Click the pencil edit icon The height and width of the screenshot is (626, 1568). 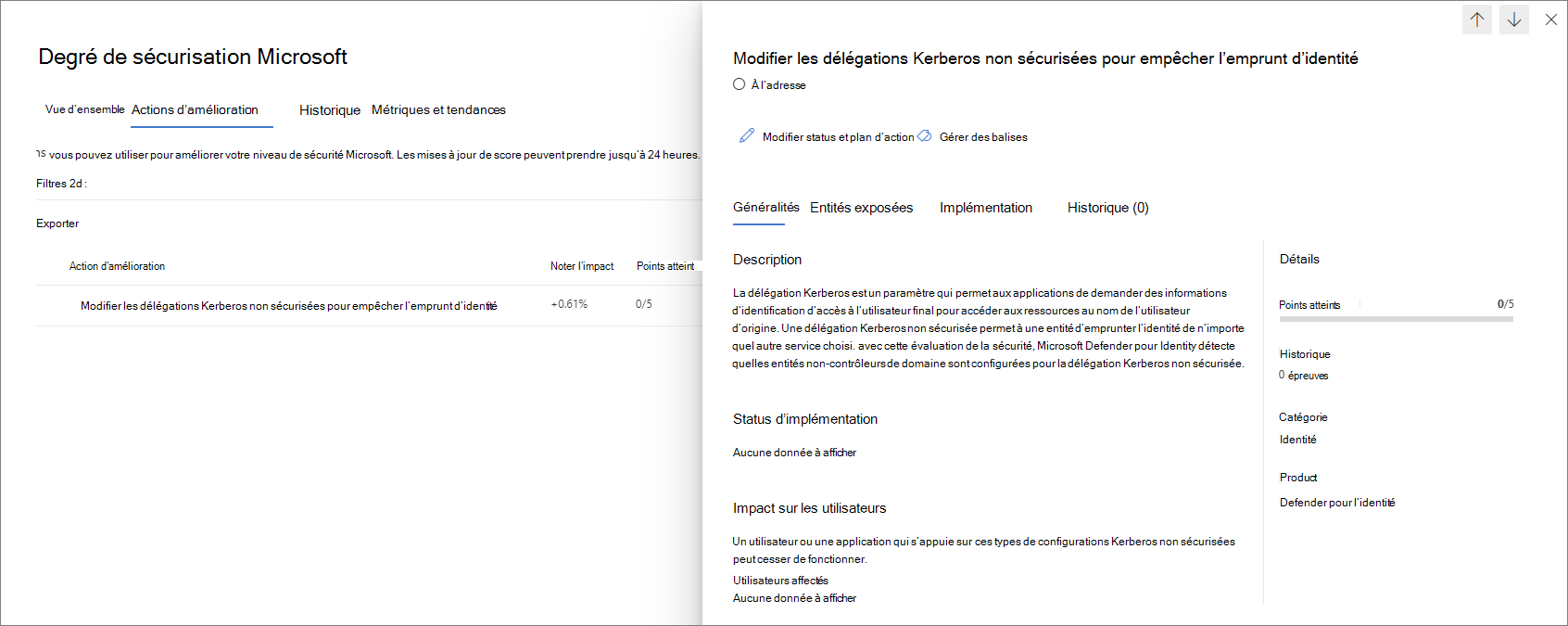click(746, 135)
